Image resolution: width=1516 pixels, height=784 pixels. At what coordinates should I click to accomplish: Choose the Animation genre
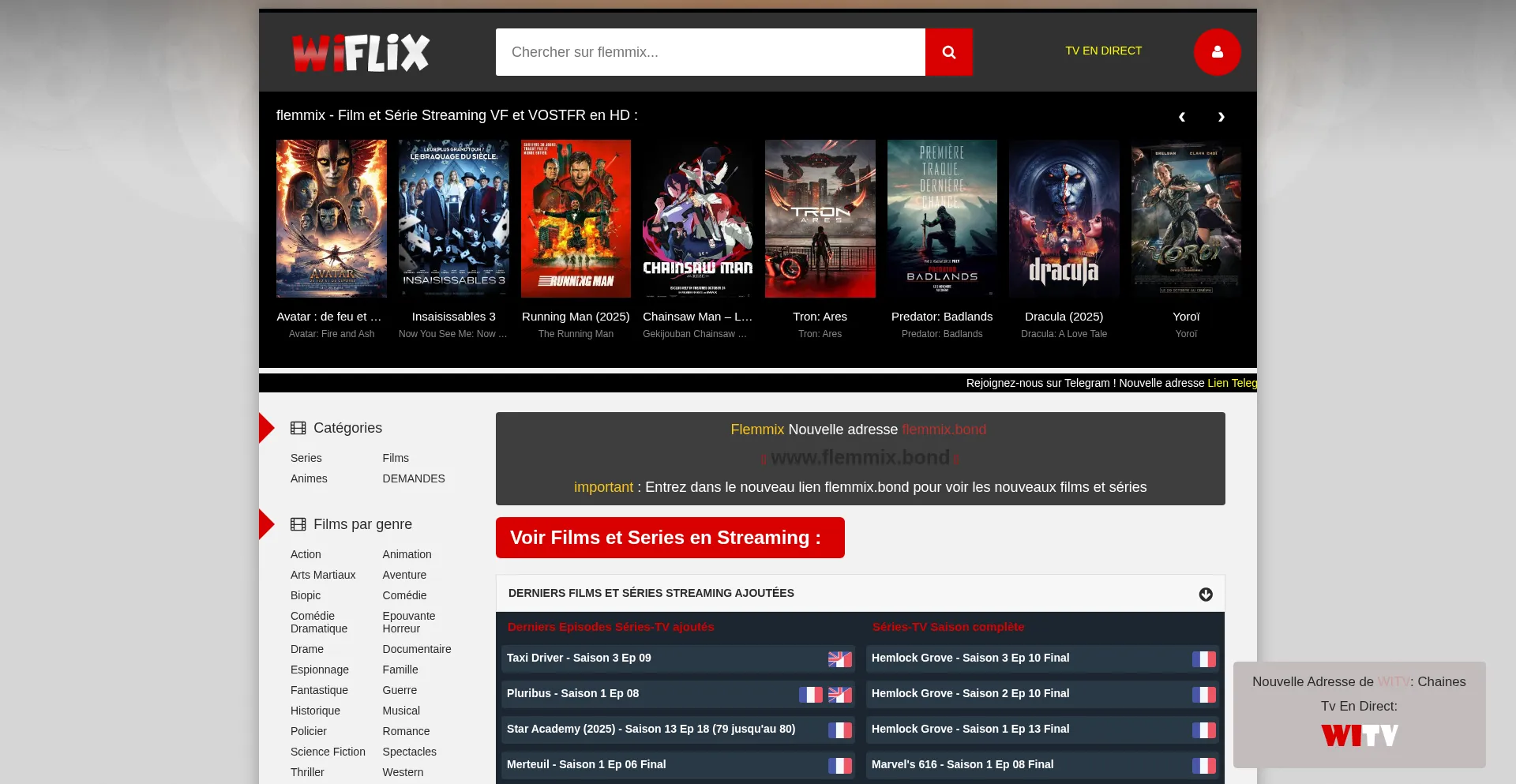pos(407,554)
